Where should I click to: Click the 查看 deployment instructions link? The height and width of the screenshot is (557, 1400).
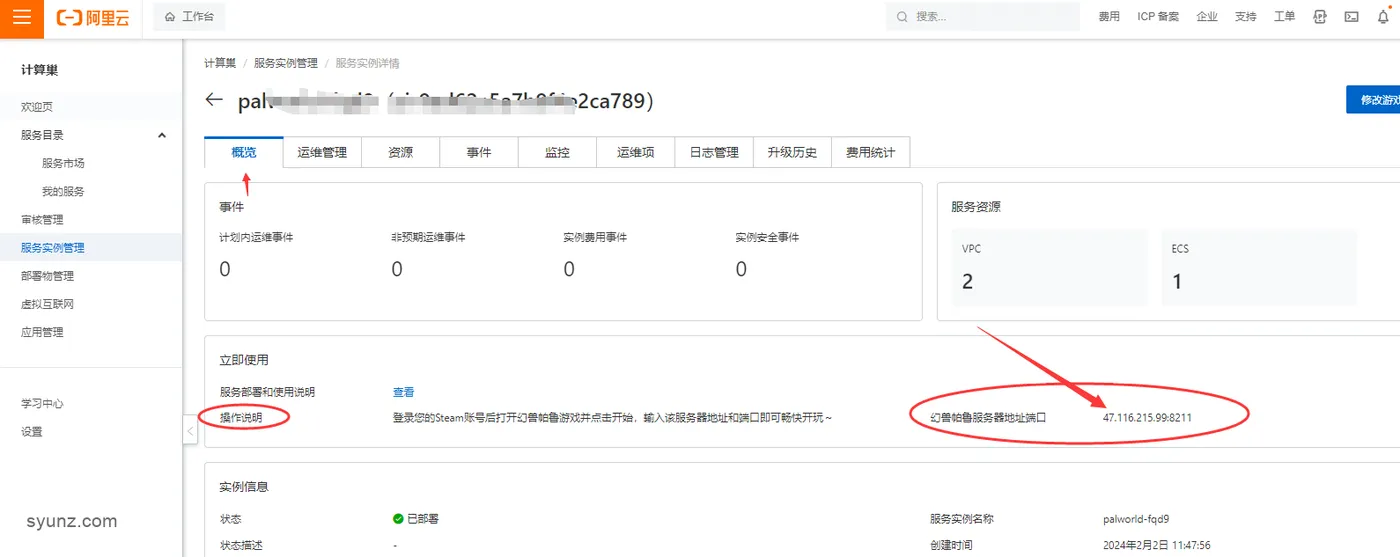tap(403, 392)
